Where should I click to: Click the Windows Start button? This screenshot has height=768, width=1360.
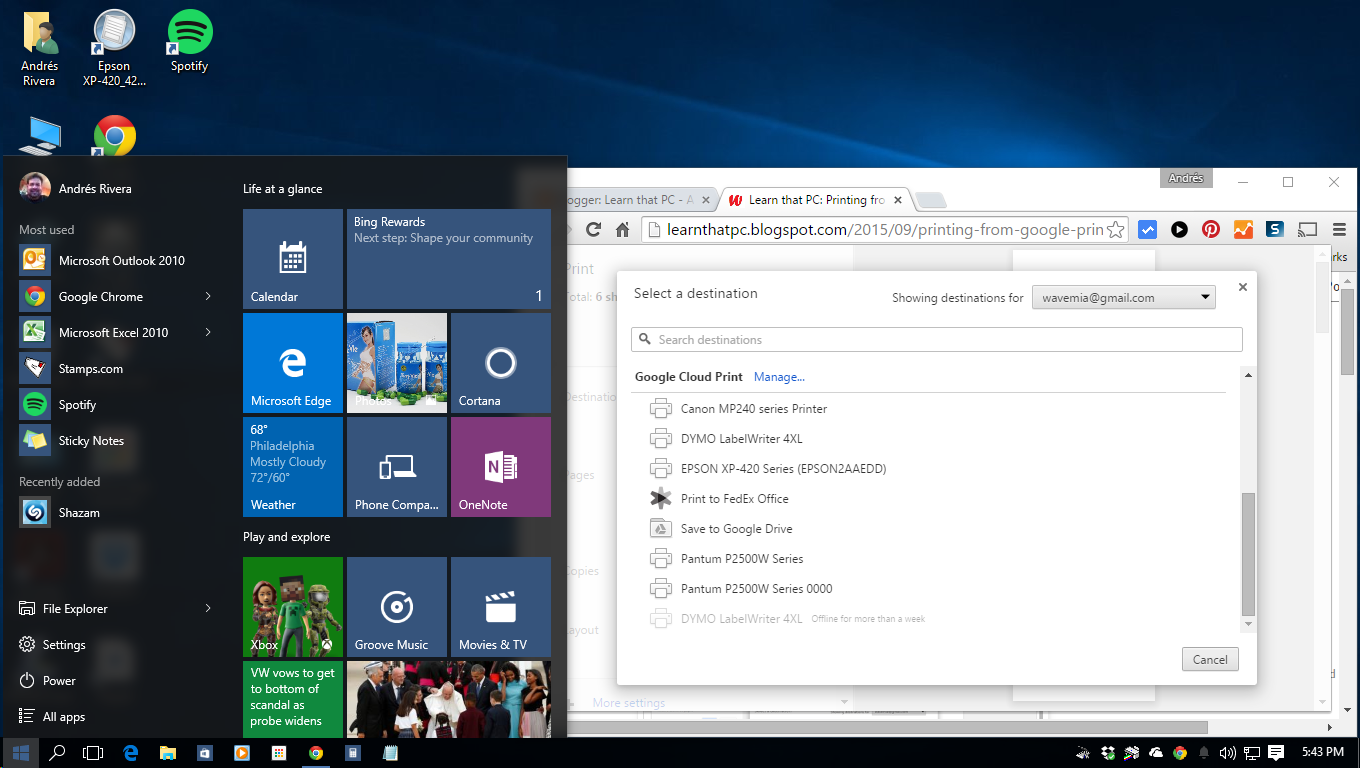tap(21, 753)
